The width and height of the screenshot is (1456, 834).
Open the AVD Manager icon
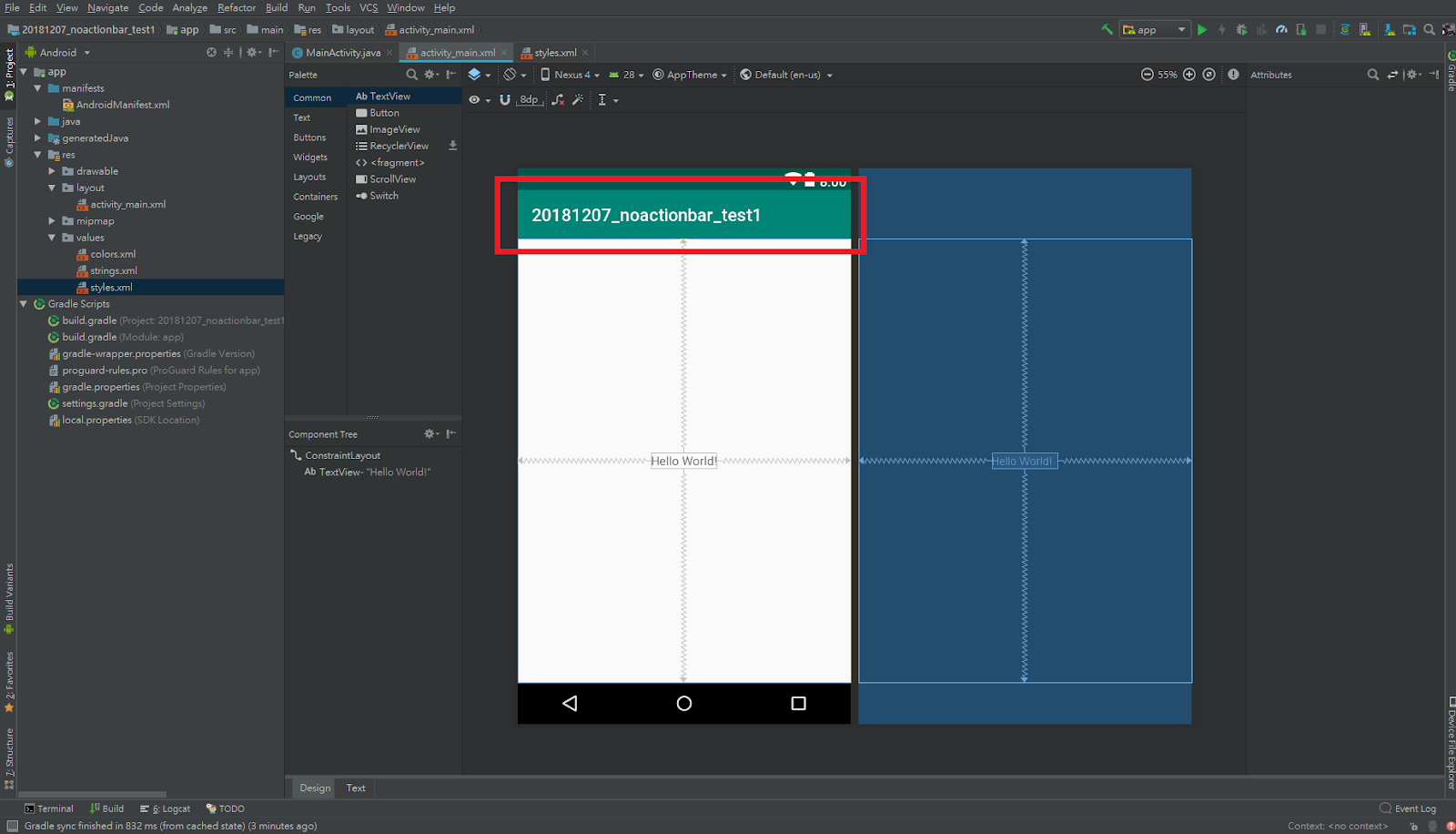[1365, 29]
